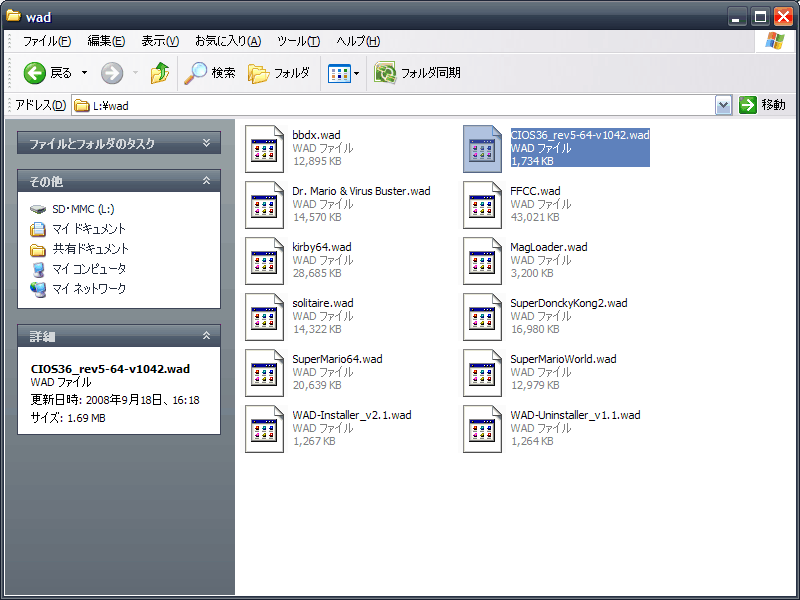
Task: Open 共有ドキュメント link
Action: pos(90,249)
